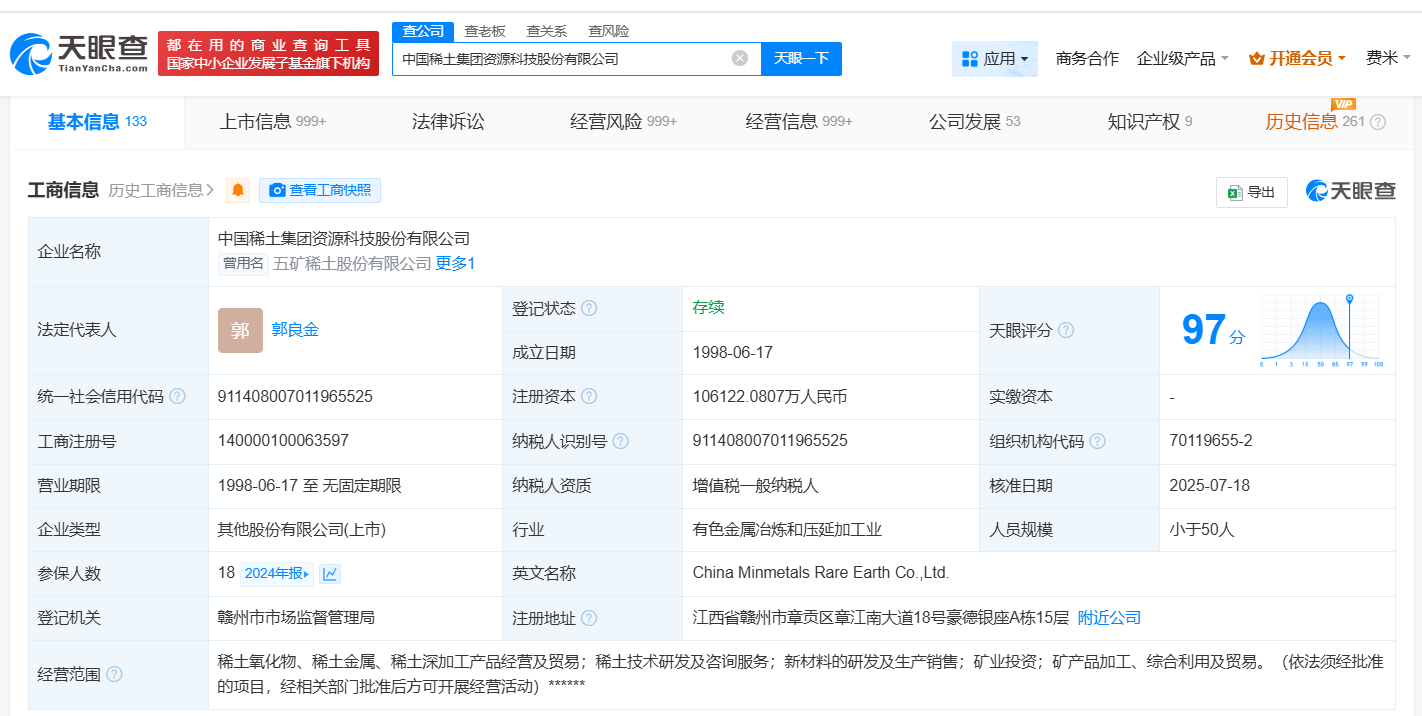Image resolution: width=1422 pixels, height=716 pixels.
Task: Open the 应用 dropdown menu
Action: [x=994, y=59]
